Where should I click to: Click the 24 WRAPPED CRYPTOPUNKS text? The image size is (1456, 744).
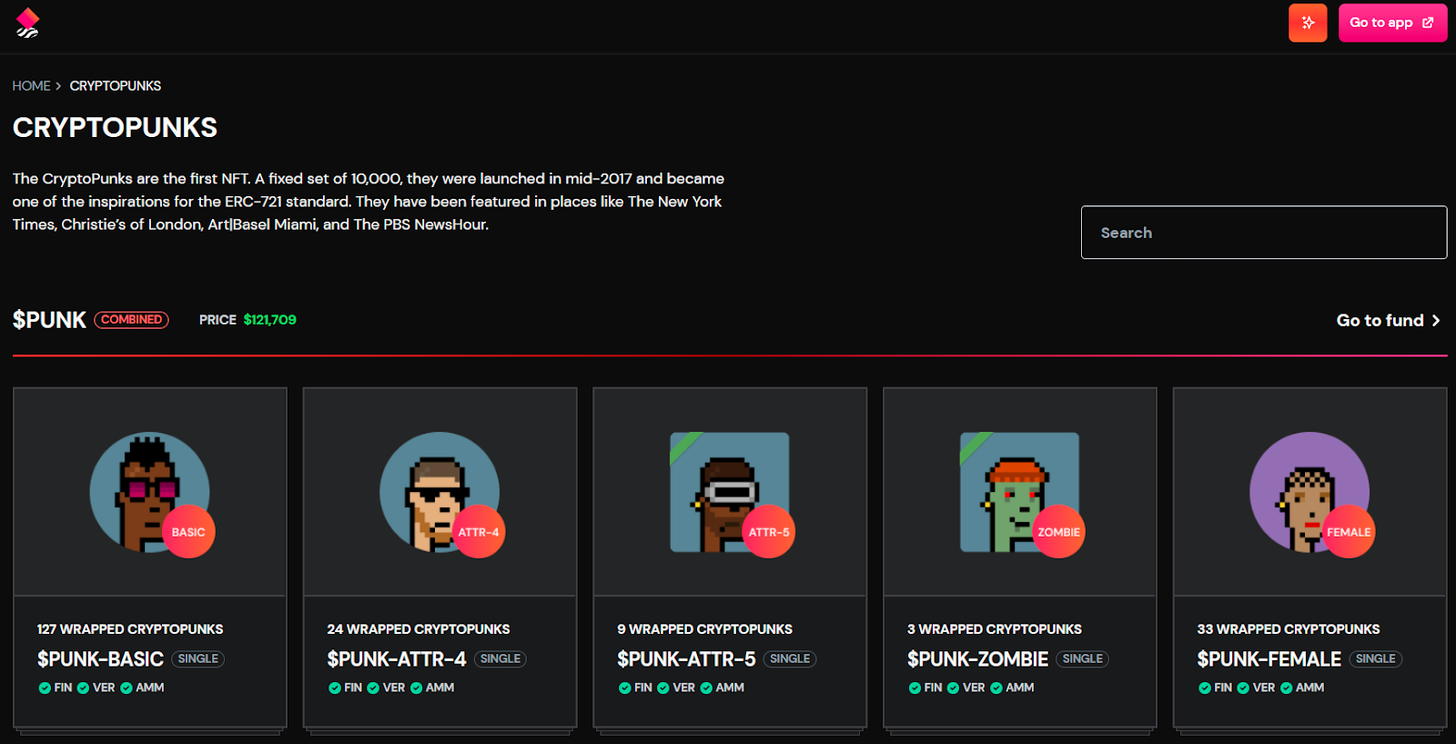point(418,629)
